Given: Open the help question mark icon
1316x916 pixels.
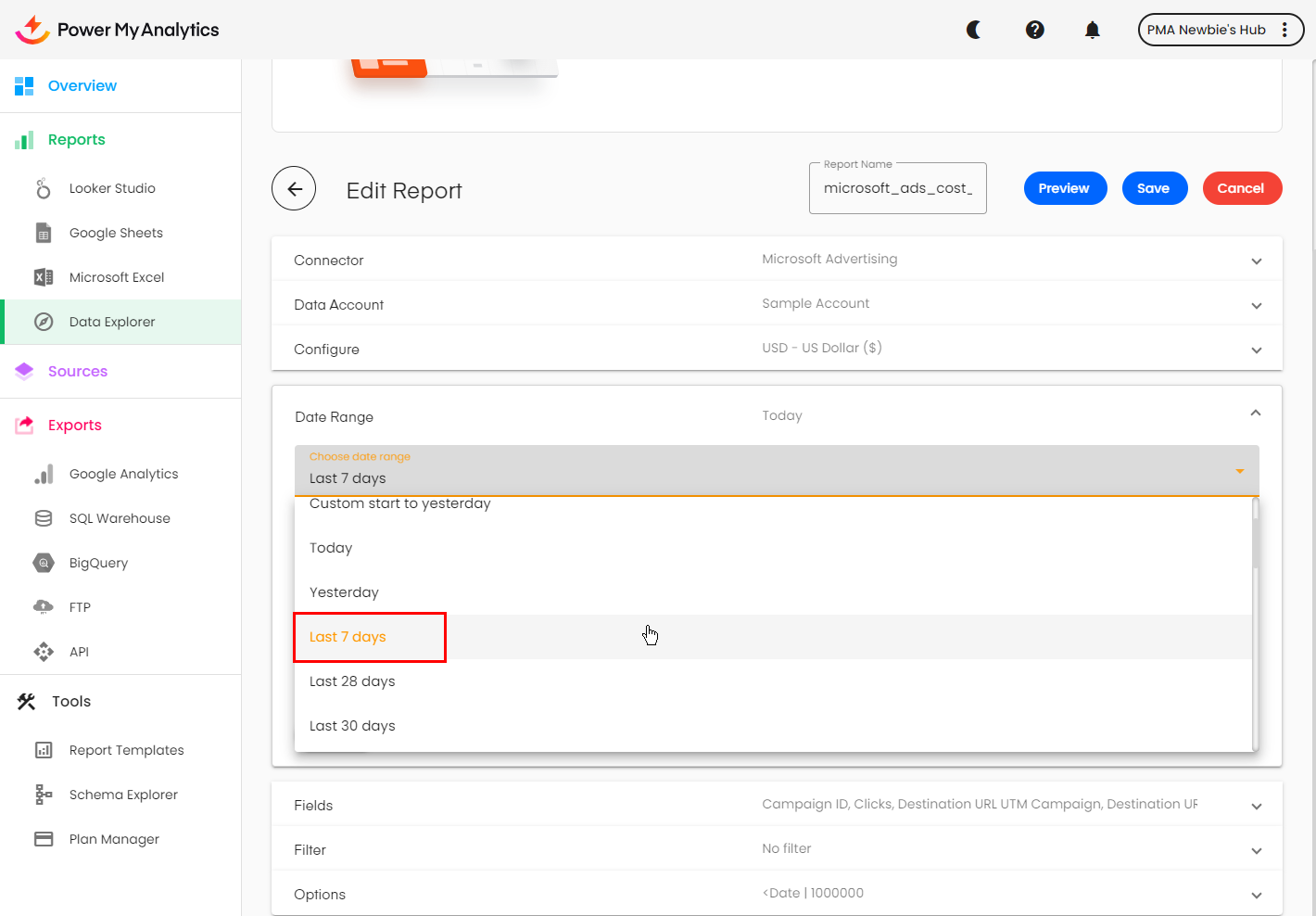Looking at the screenshot, I should 1035,30.
